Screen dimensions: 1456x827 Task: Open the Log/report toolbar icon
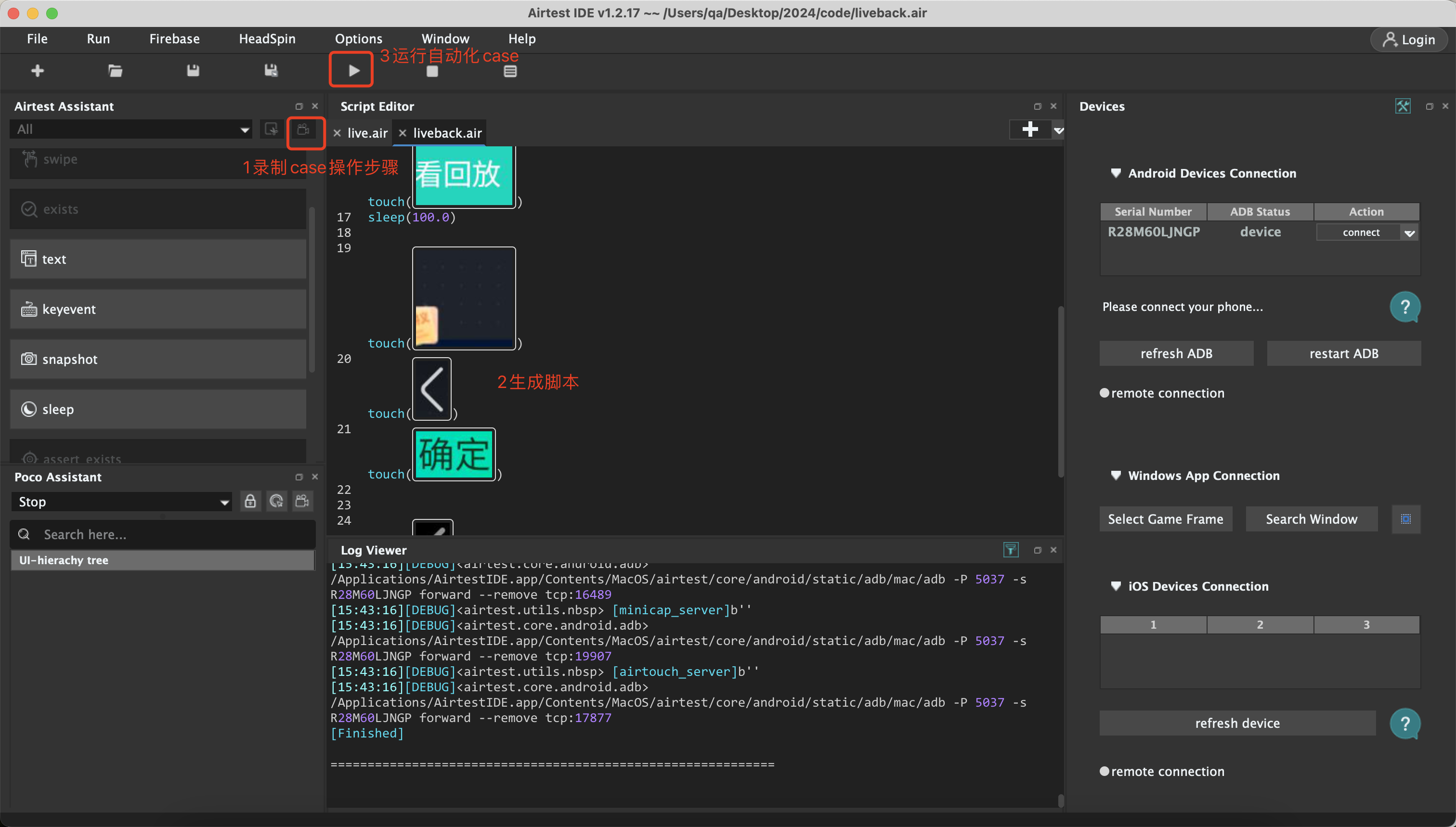click(x=509, y=71)
